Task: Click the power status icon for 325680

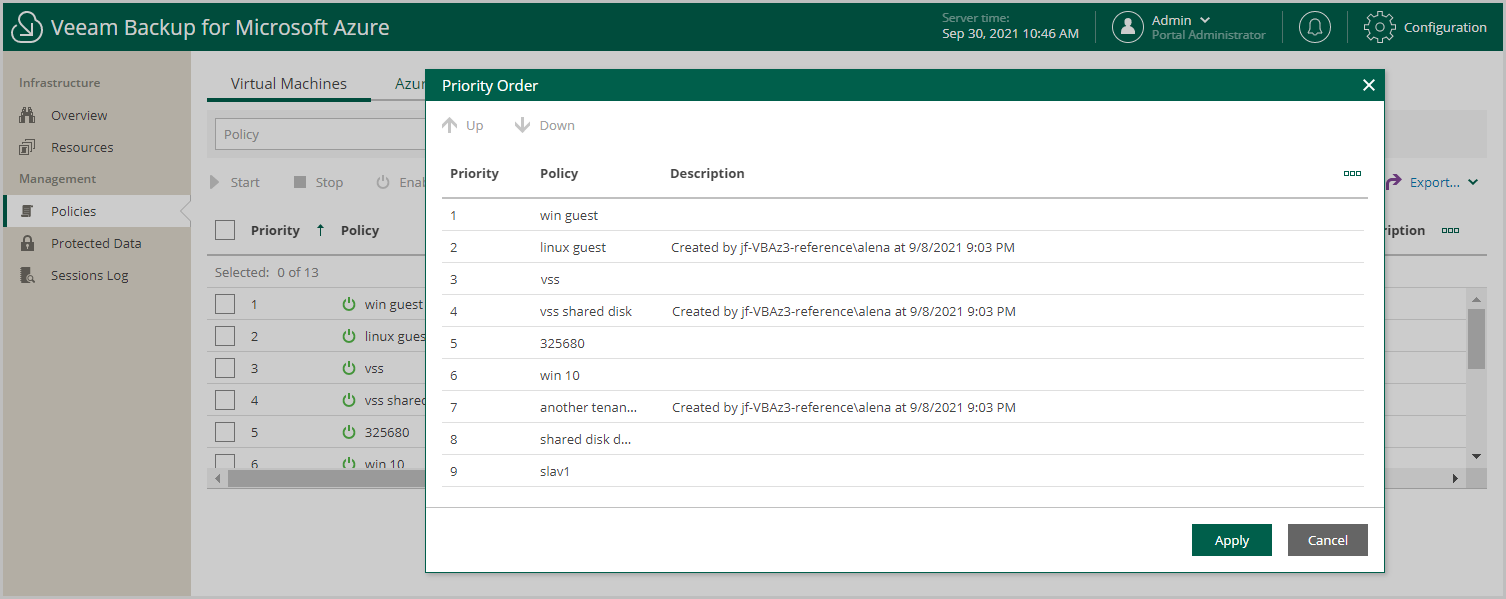Action: tap(349, 432)
